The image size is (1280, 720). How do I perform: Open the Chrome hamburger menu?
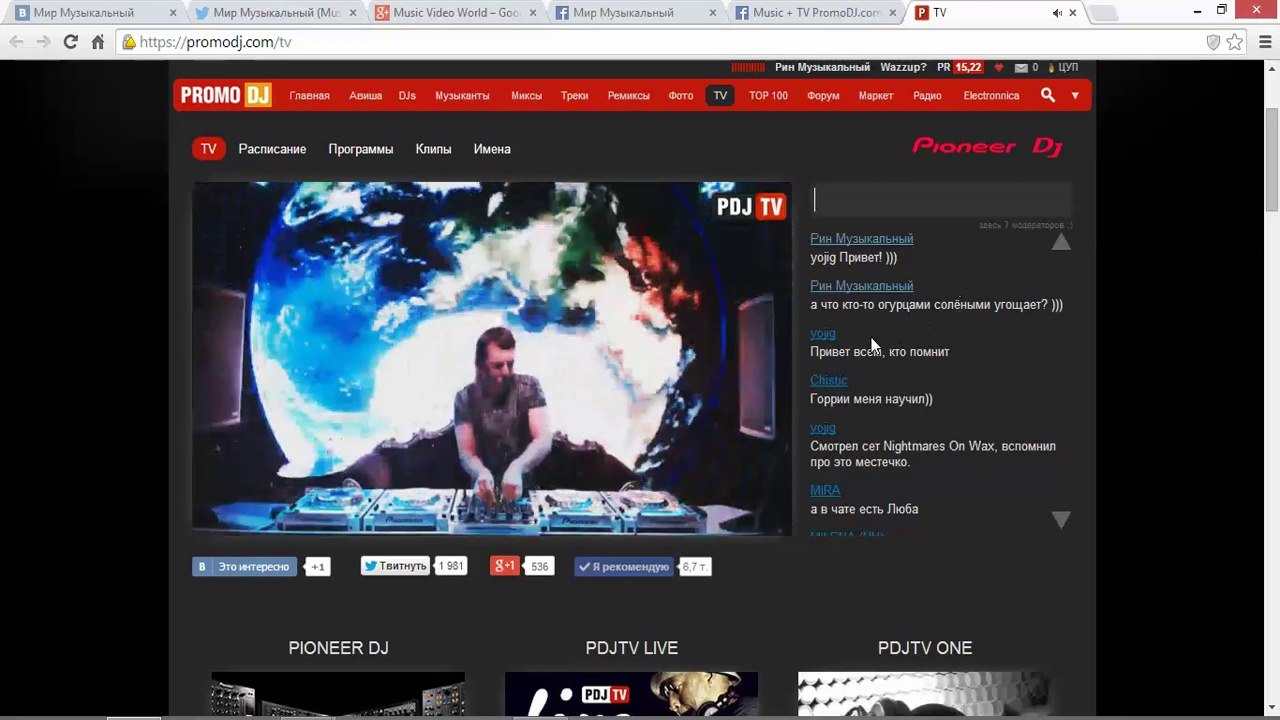(x=1264, y=42)
